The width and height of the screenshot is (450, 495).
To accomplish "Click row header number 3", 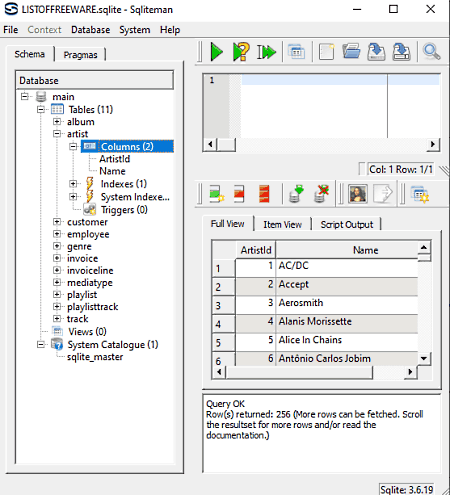I will [x=224, y=306].
